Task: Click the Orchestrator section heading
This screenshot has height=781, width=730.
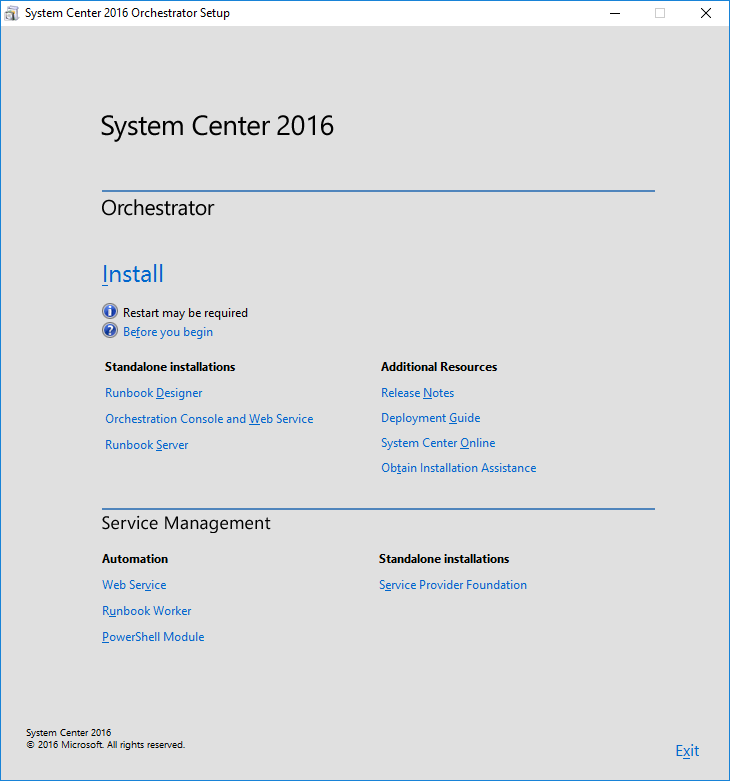Action: [157, 208]
